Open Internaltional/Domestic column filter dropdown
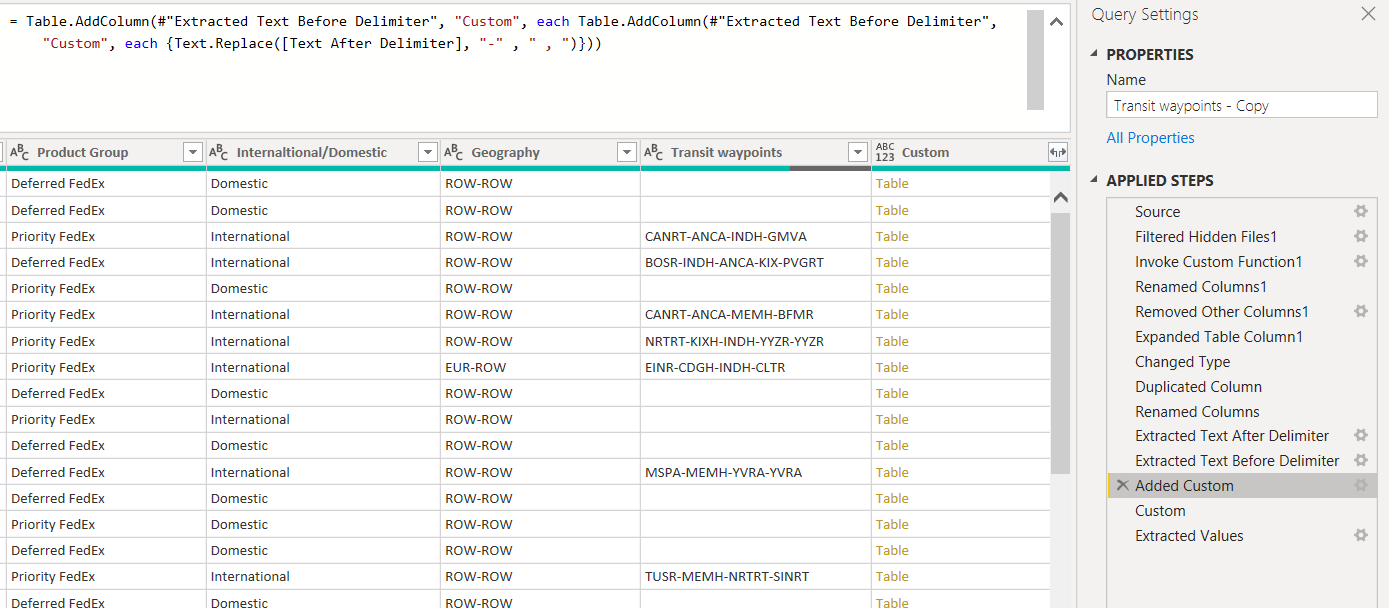Image resolution: width=1389 pixels, height=608 pixels. pos(428,152)
